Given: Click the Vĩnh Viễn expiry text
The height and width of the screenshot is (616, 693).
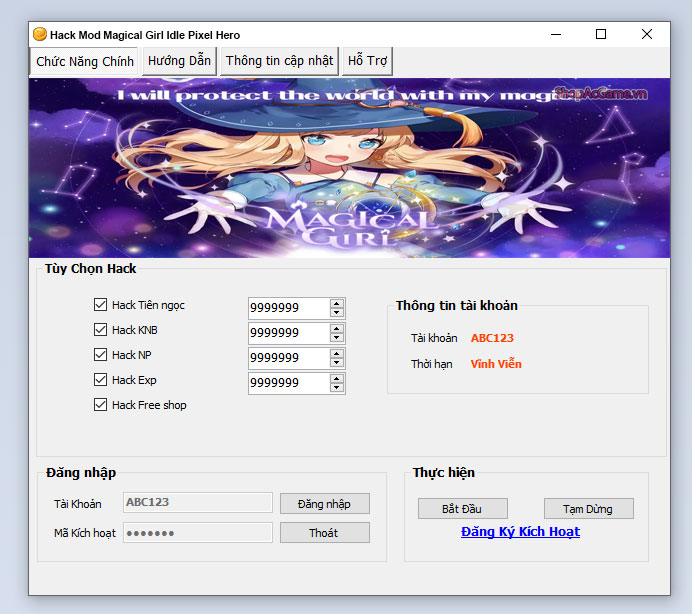Looking at the screenshot, I should click(496, 364).
